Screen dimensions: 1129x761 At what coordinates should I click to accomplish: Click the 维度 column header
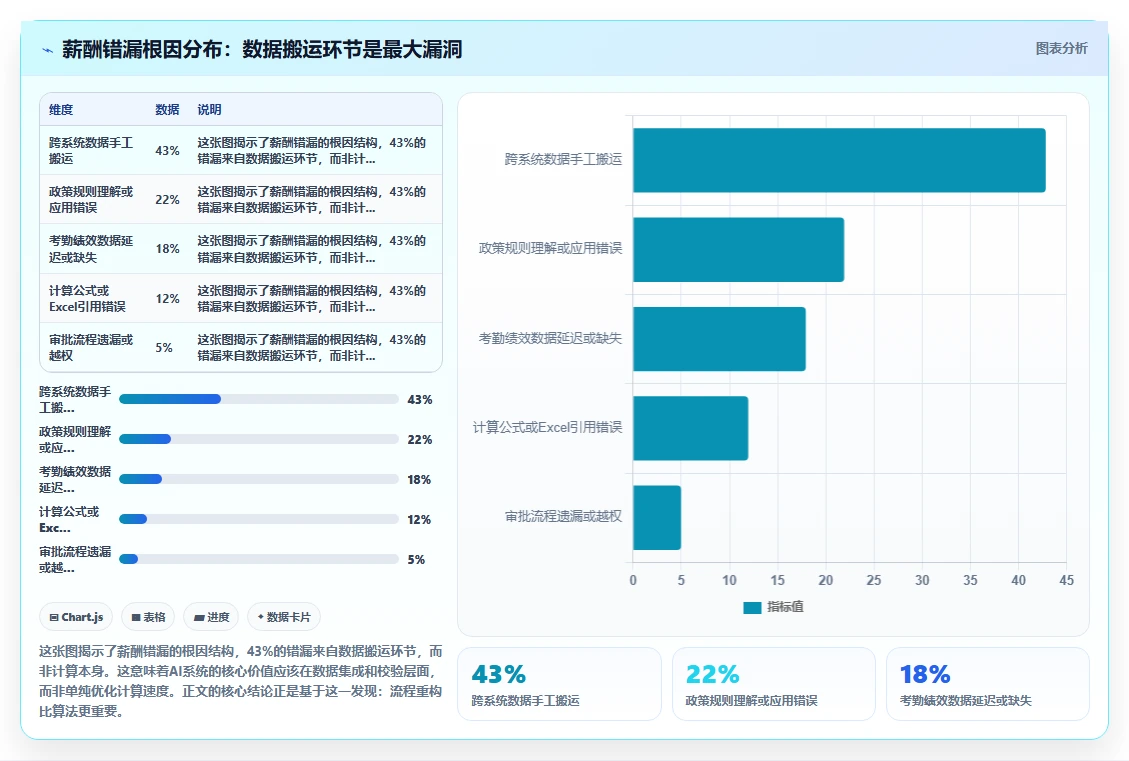point(61,109)
